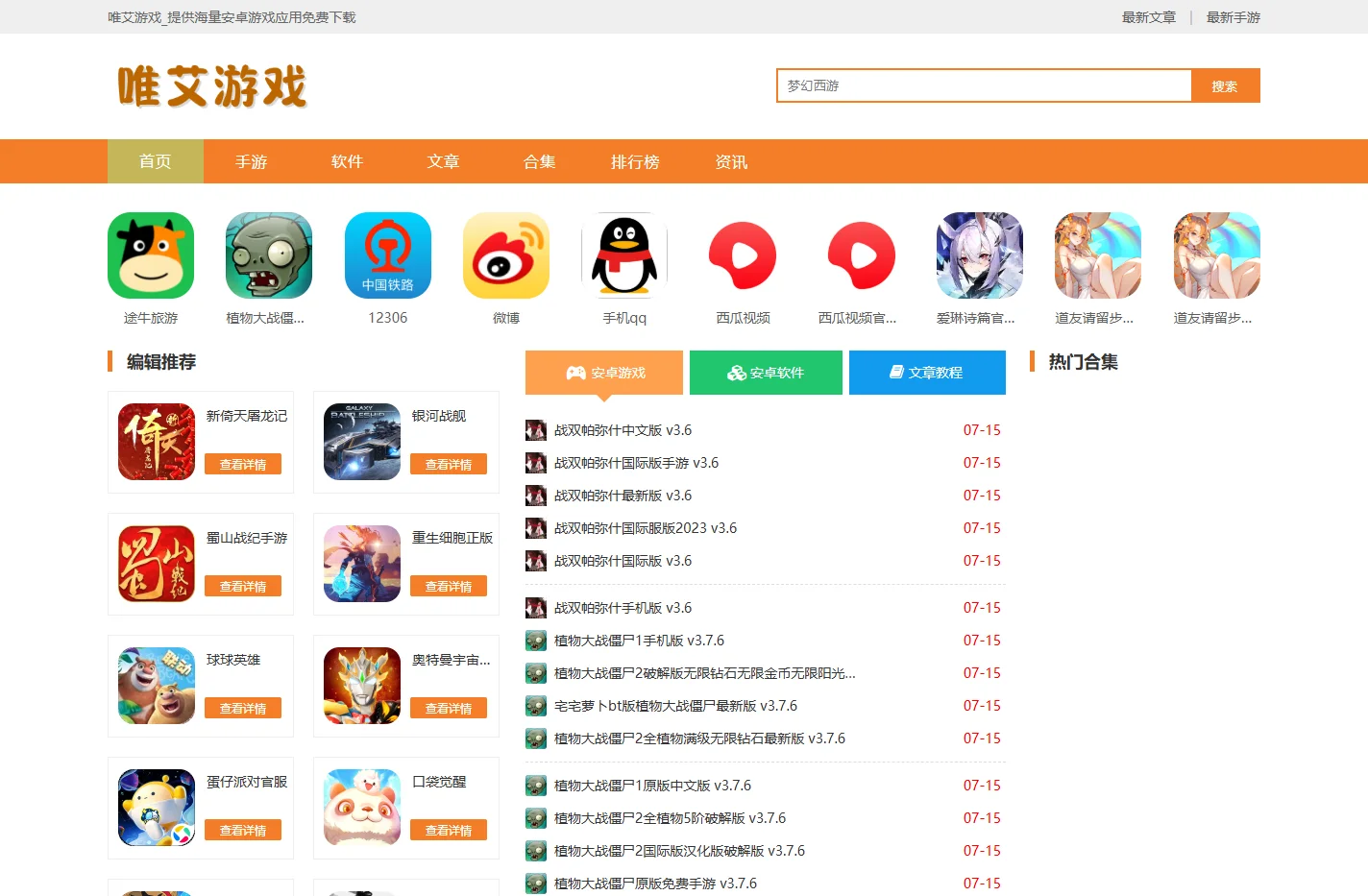Open 植物大战僵尸2国际版汉化版破解版 link
The height and width of the screenshot is (896, 1368).
679,851
